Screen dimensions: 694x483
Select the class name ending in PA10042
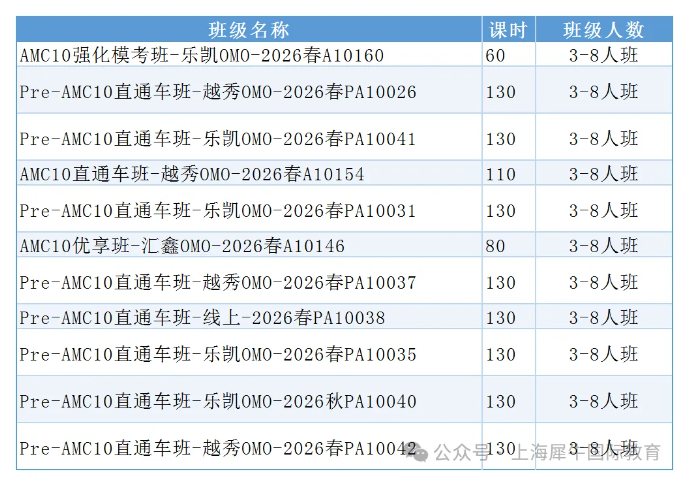(x=218, y=449)
